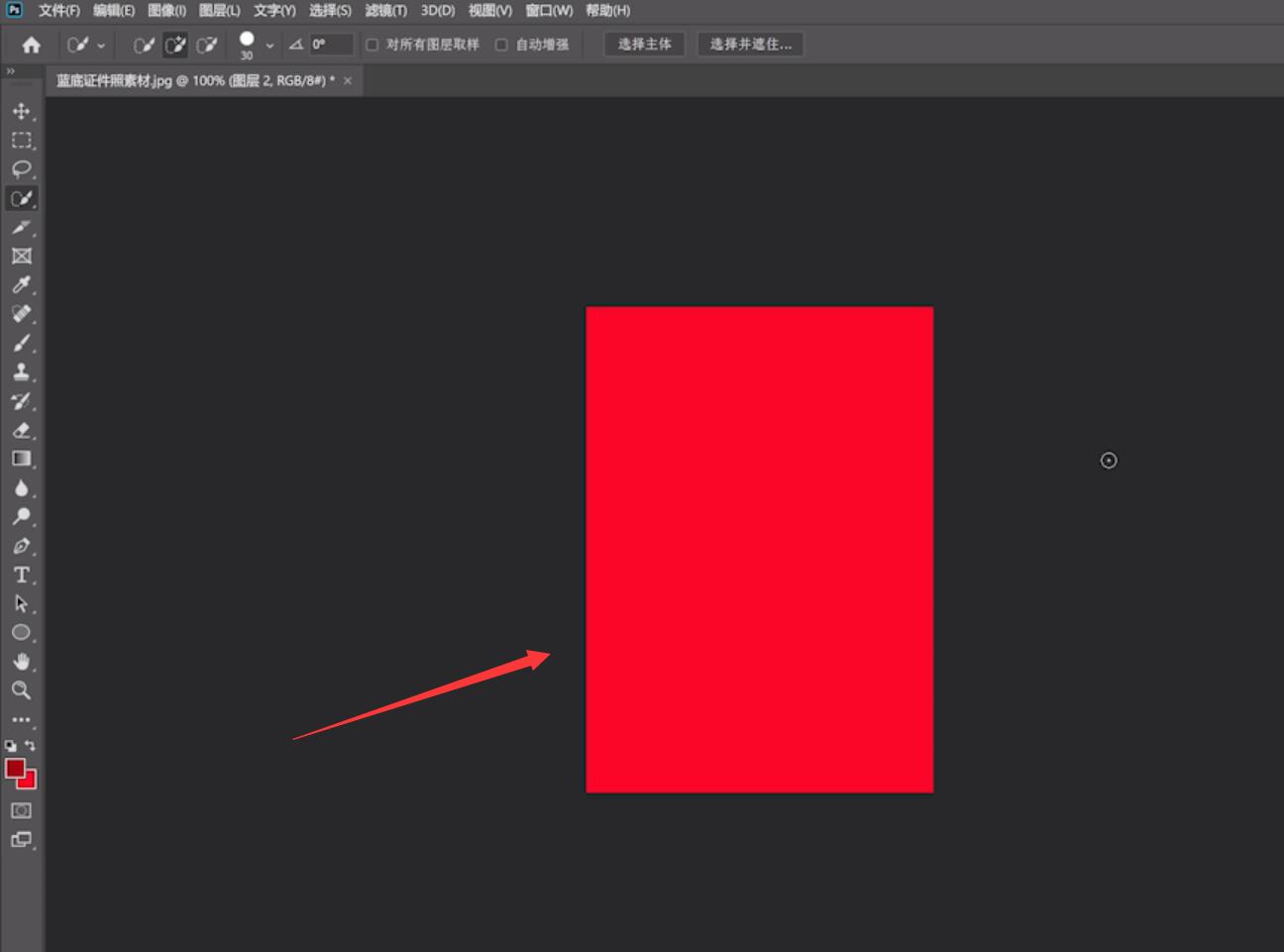Switch to 蓝底证件照素材.jpg document tab
1284x952 pixels.
pyautogui.click(x=195, y=80)
